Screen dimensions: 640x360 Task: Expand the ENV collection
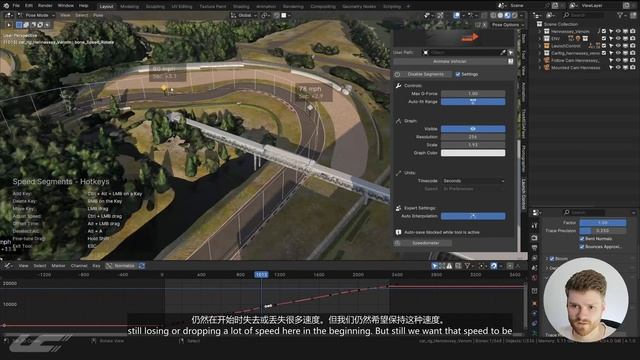(540, 39)
